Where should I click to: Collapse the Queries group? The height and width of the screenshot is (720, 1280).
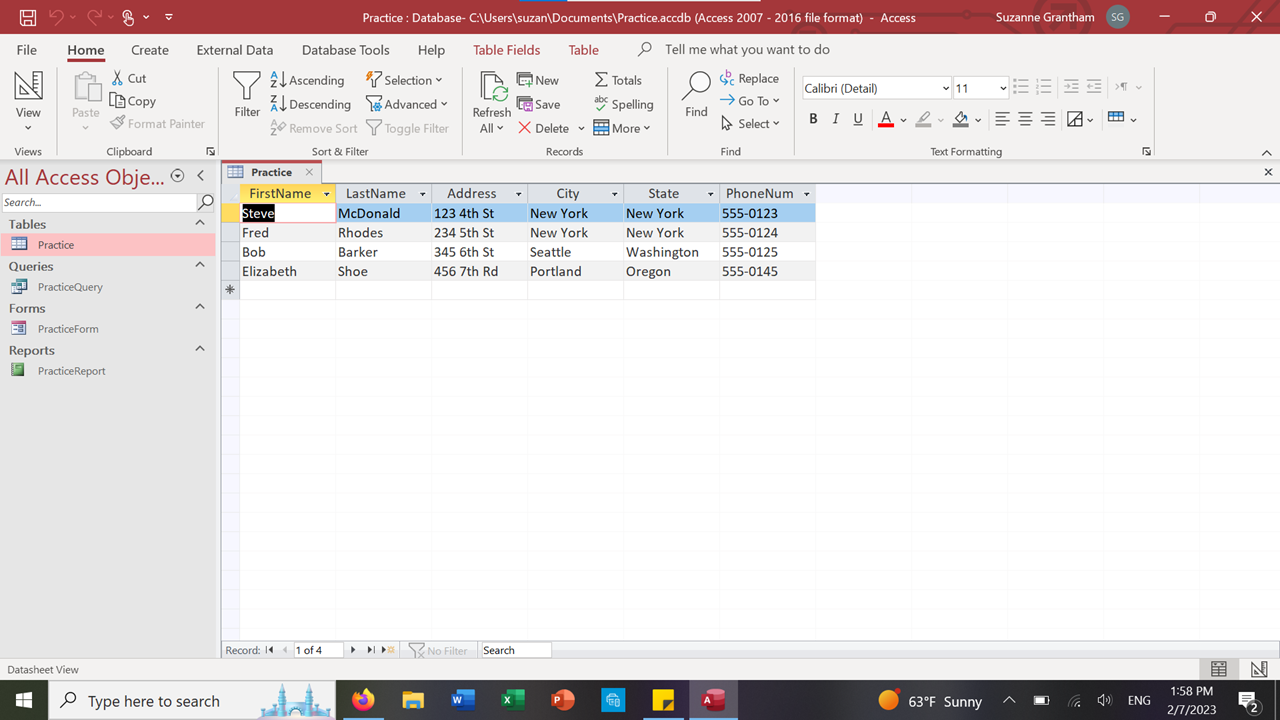(200, 265)
